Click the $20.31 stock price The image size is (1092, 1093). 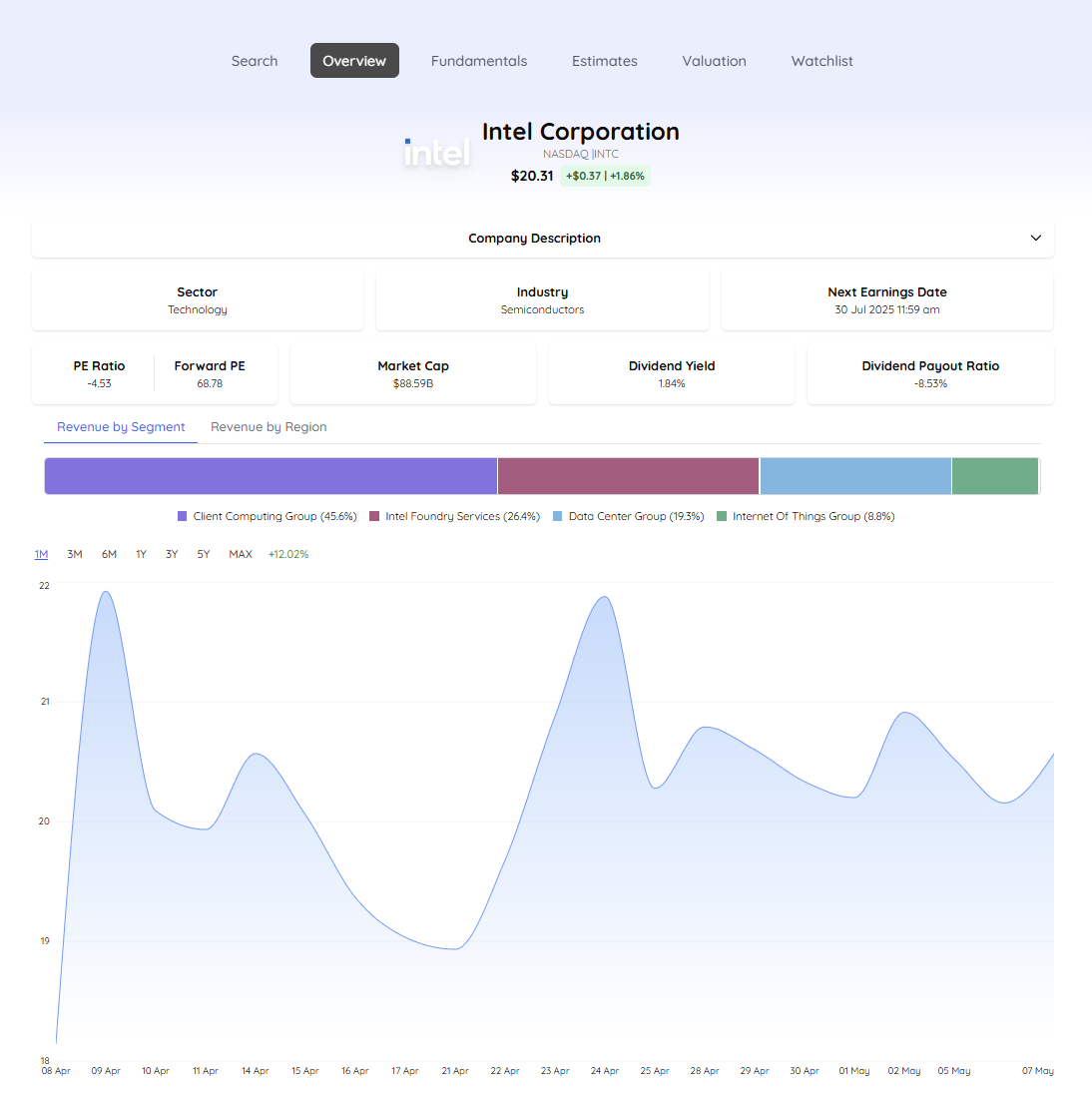click(532, 176)
